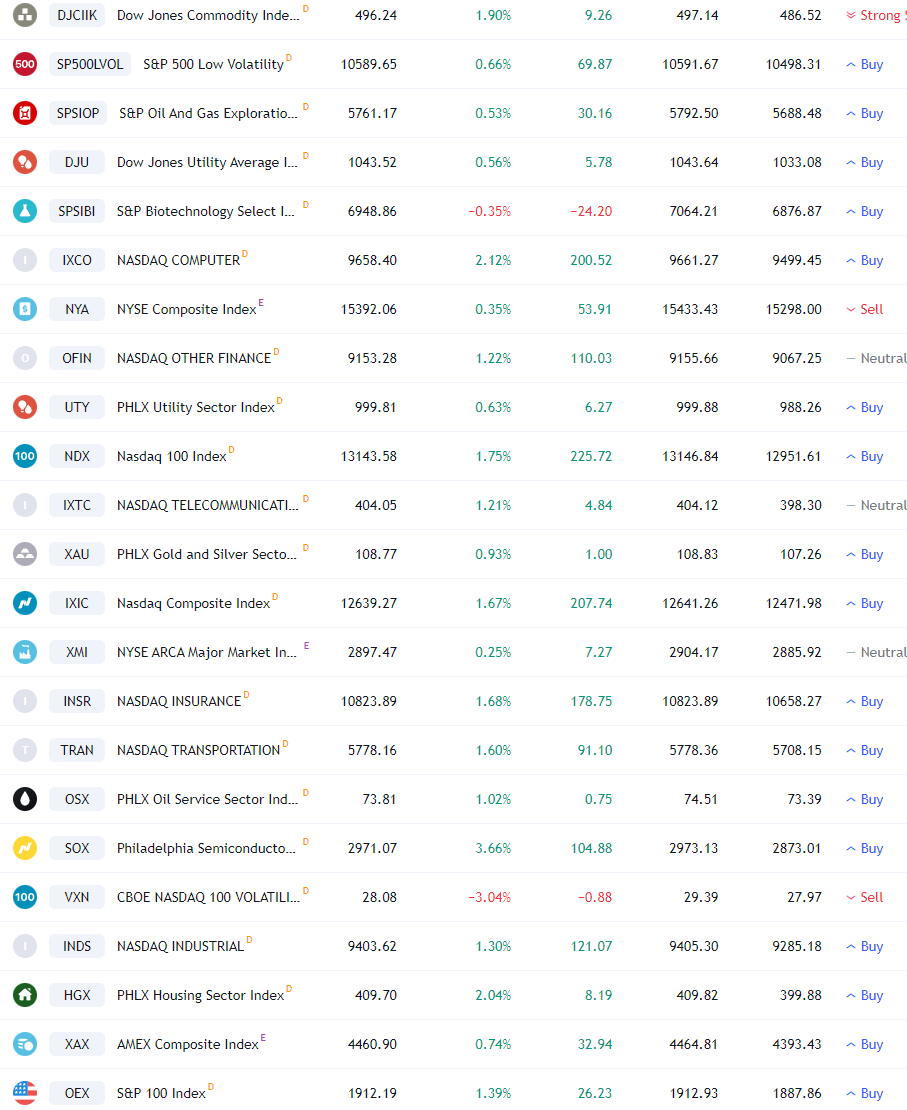Screen dimensions: 907x1110
Task: Open the HGX ticker badge
Action: [77, 995]
